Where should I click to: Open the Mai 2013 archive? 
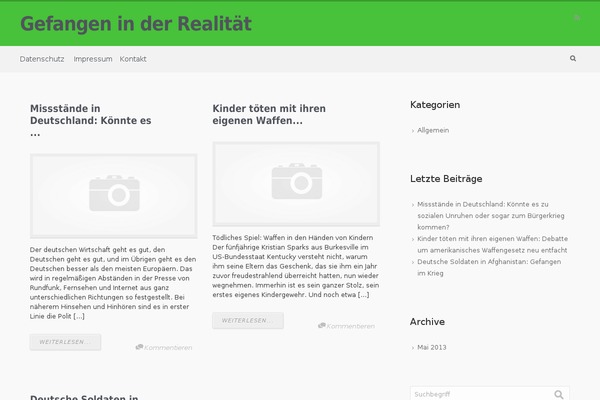pyautogui.click(x=431, y=347)
